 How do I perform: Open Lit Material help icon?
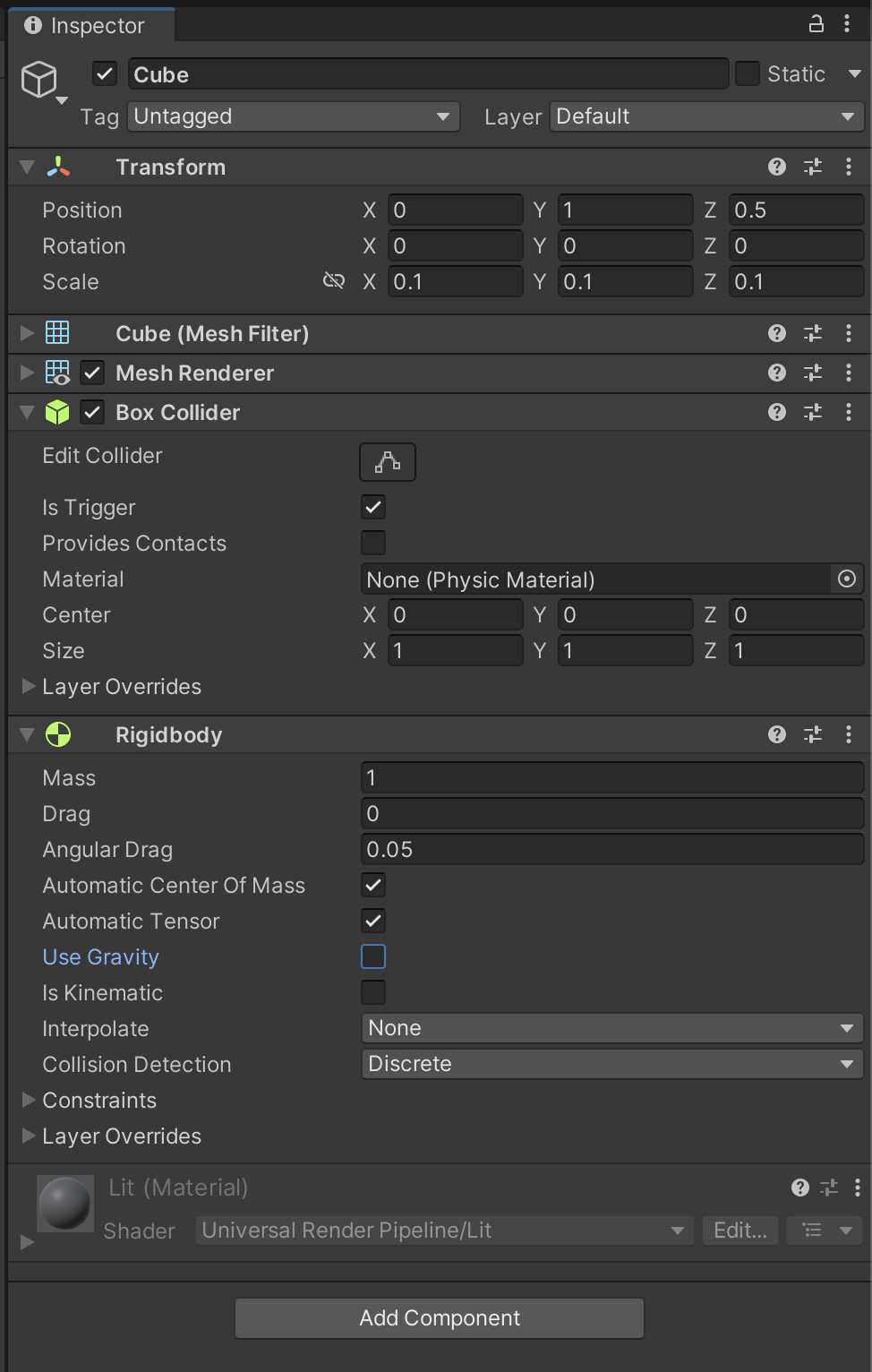coord(800,1188)
